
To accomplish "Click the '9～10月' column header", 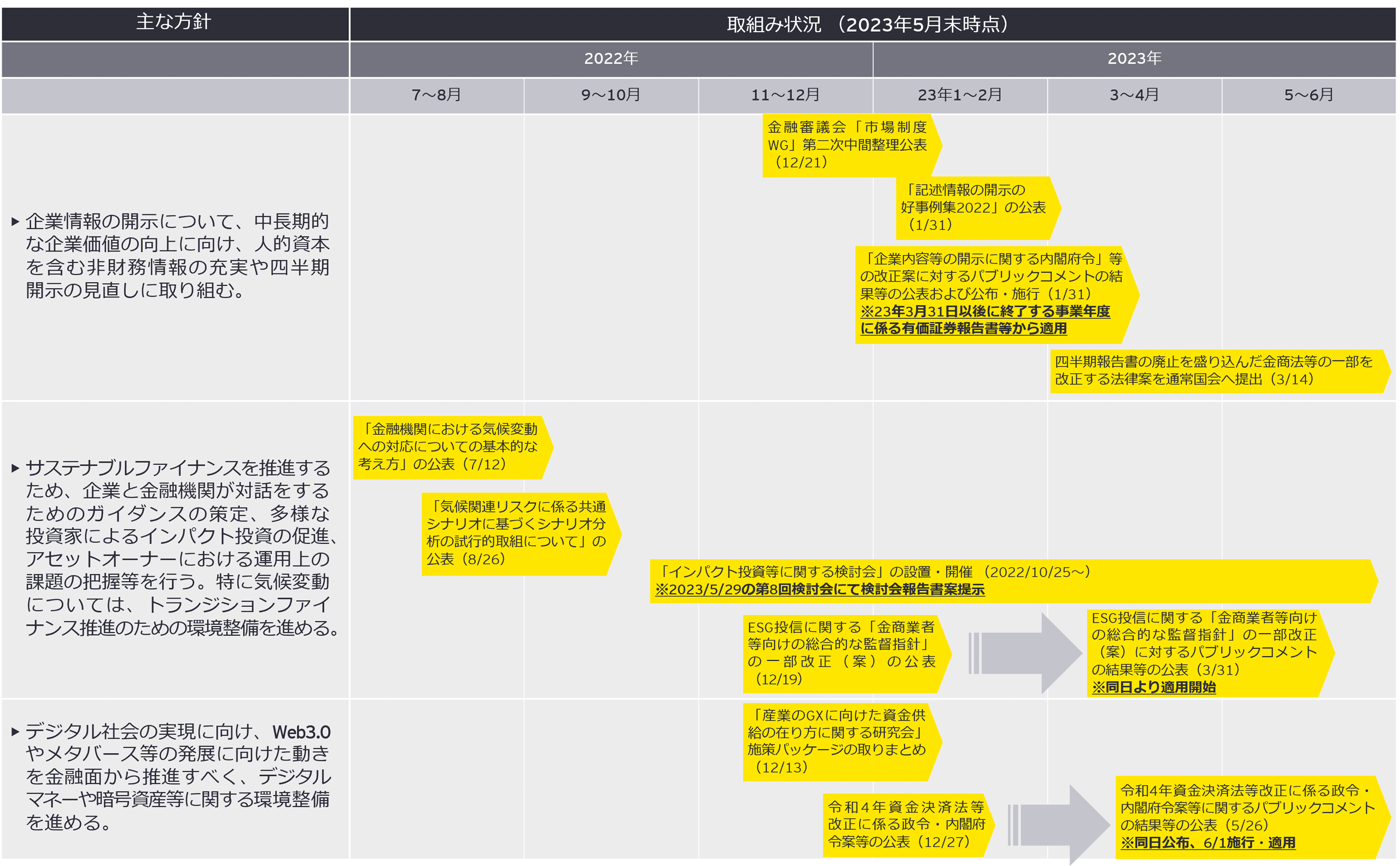I will click(x=611, y=95).
